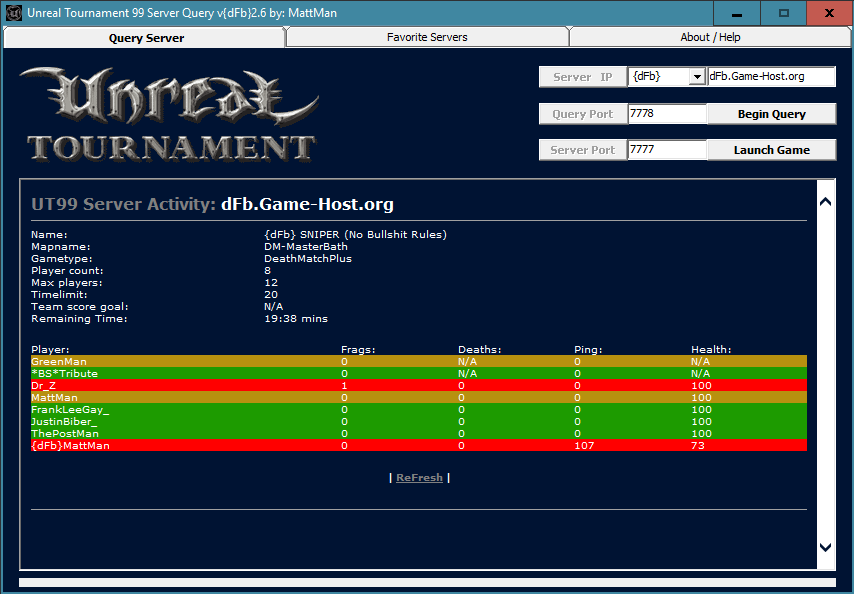854x594 pixels.
Task: Select the {dFb}MattMan player row
Action: coord(419,445)
